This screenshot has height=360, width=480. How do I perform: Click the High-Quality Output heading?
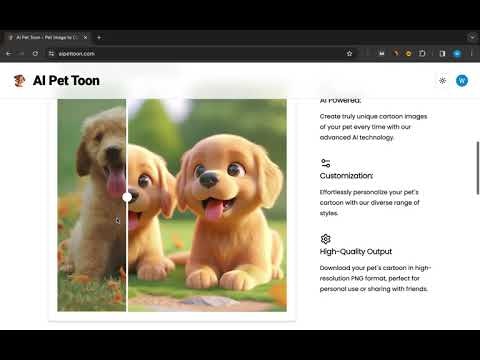[356, 252]
